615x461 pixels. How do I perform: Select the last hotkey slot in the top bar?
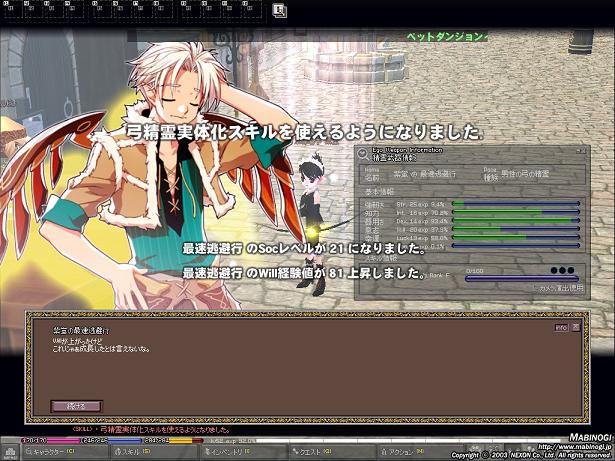(251, 9)
